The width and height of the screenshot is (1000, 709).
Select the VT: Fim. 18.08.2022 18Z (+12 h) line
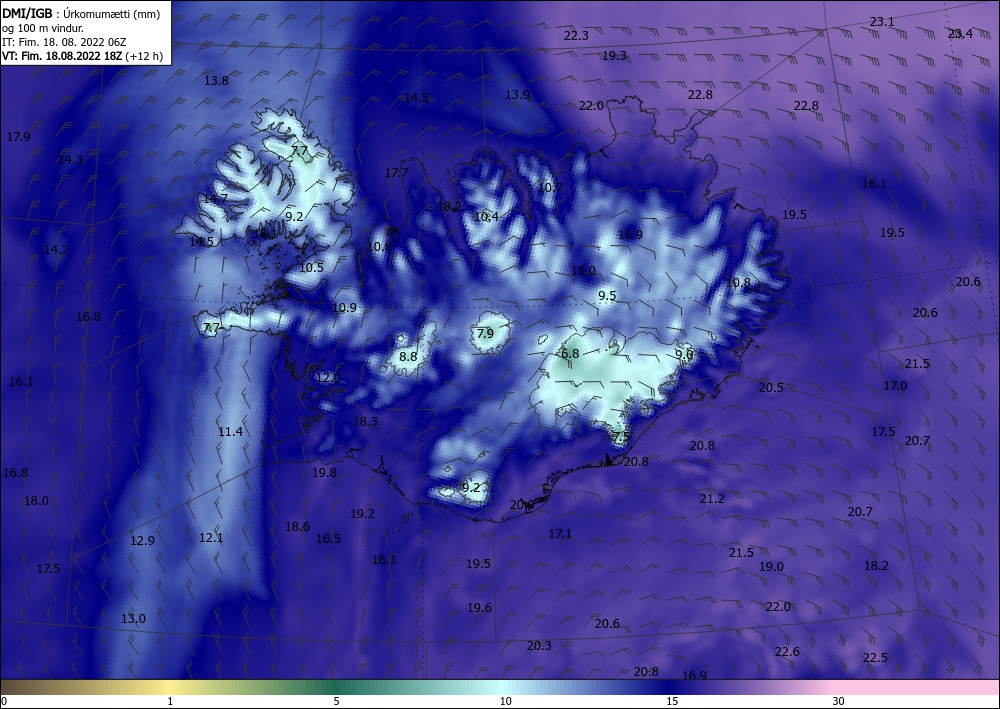tap(82, 56)
